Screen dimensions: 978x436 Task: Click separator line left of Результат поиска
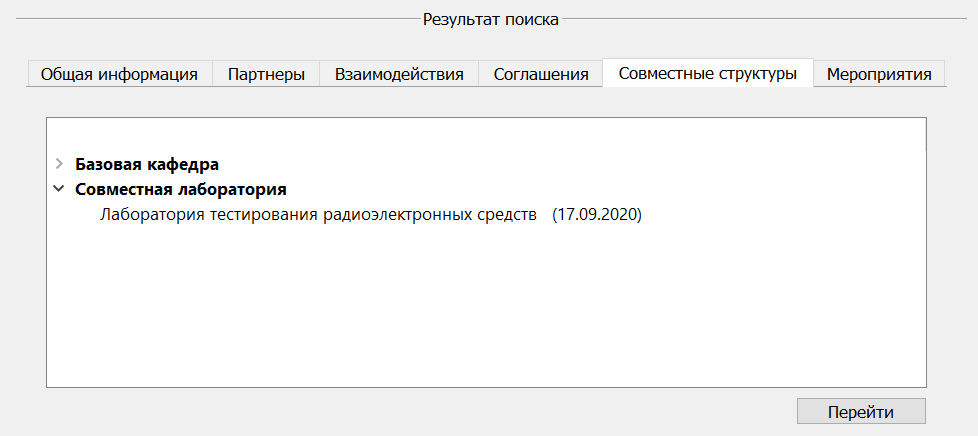pos(218,19)
